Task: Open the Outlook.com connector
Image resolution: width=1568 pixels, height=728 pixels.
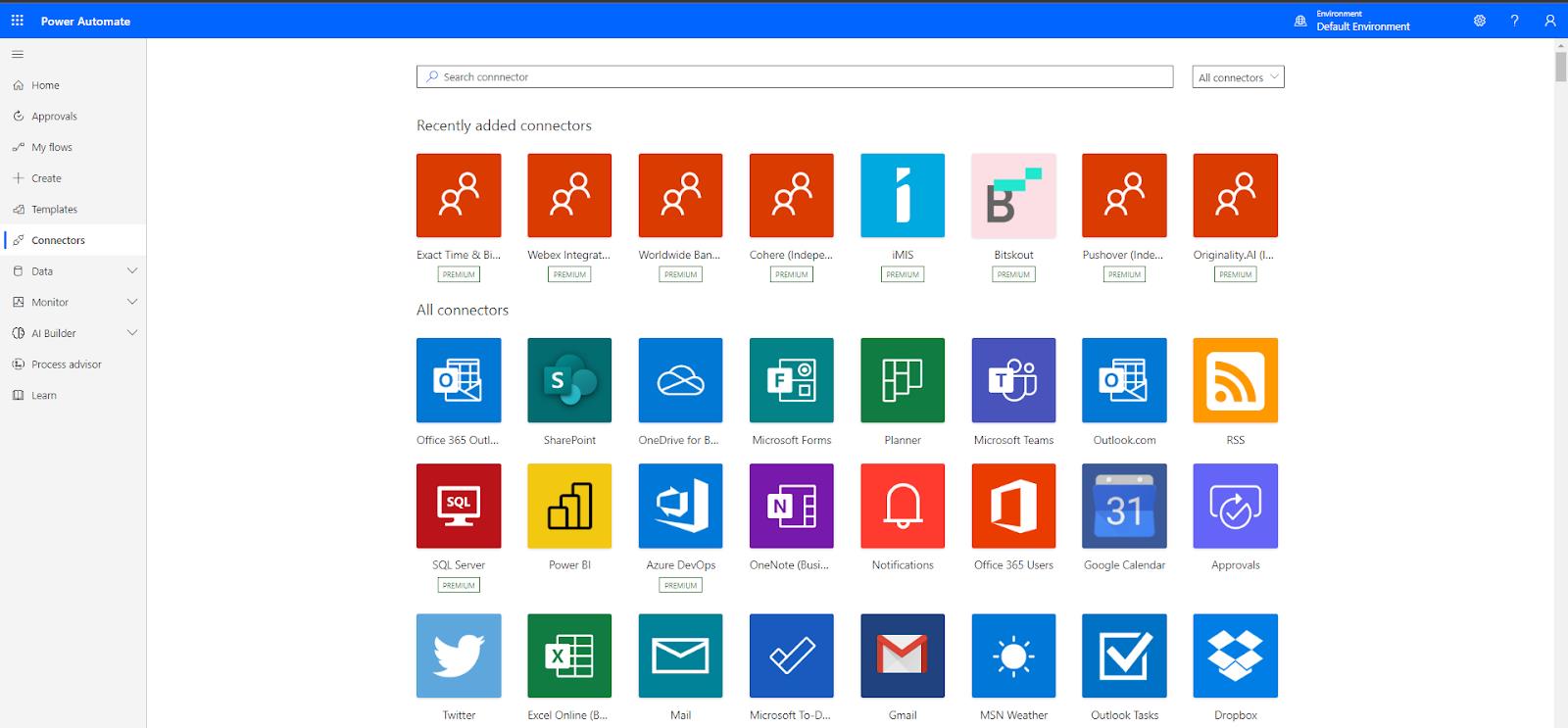Action: pos(1124,380)
